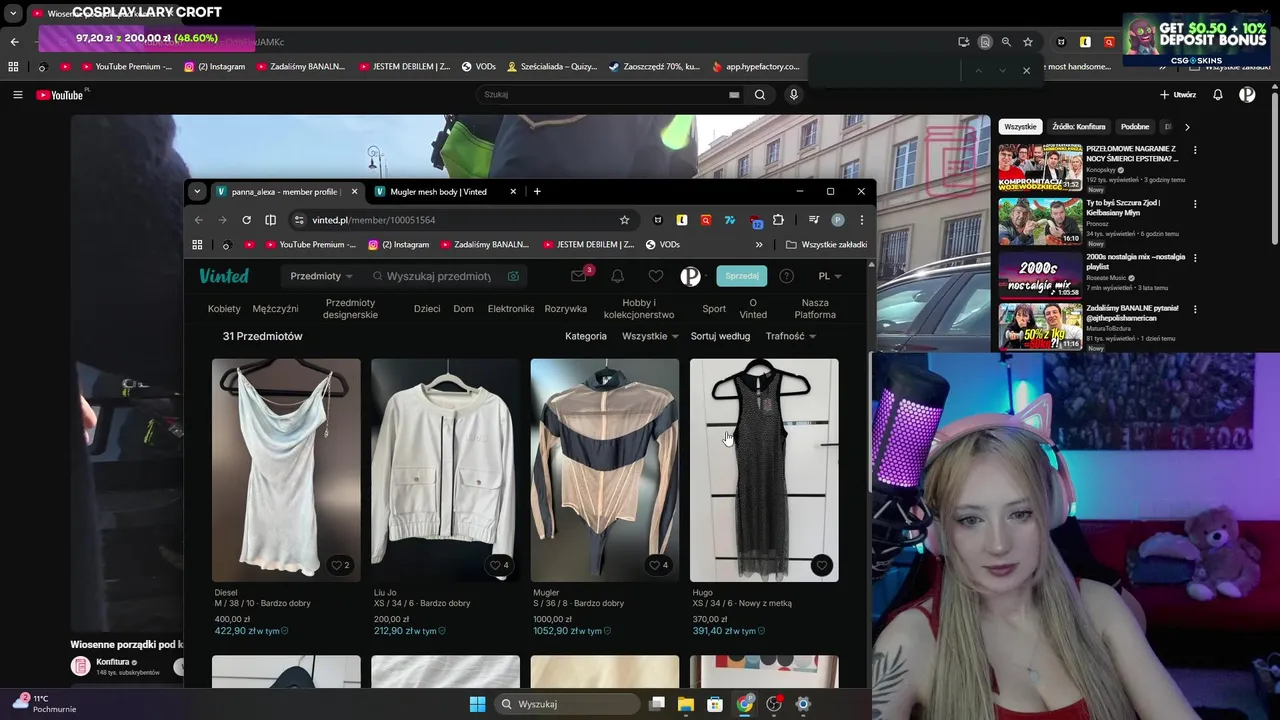Click YouTube search magnifier button
Image resolution: width=1280 pixels, height=720 pixels.
pyautogui.click(x=760, y=95)
